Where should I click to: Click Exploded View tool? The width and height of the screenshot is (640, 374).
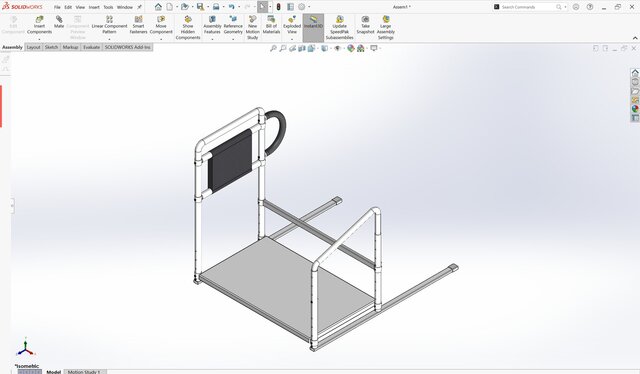tap(292, 25)
